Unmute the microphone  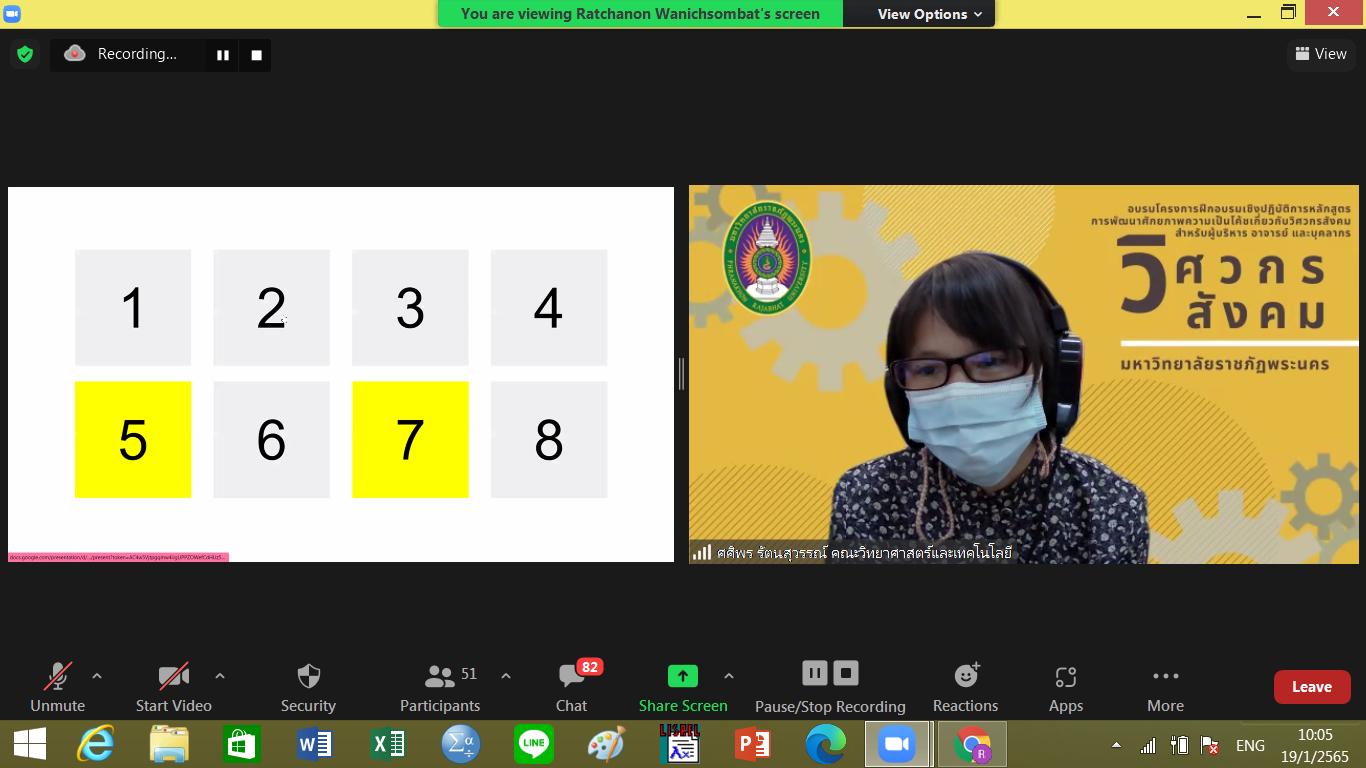tap(57, 688)
